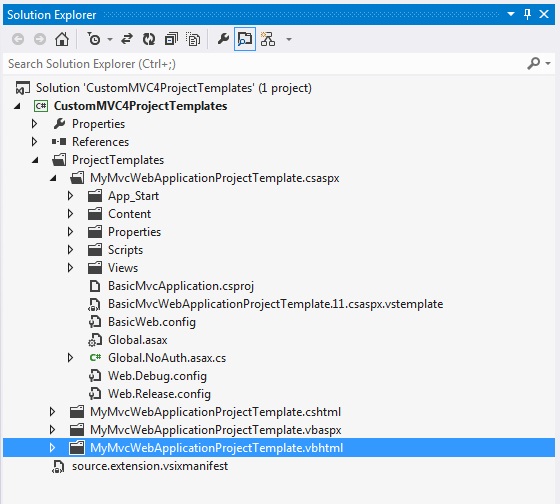Toggle auto-hide pin on Solution Explorer
This screenshot has height=504, width=560.
pos(527,14)
